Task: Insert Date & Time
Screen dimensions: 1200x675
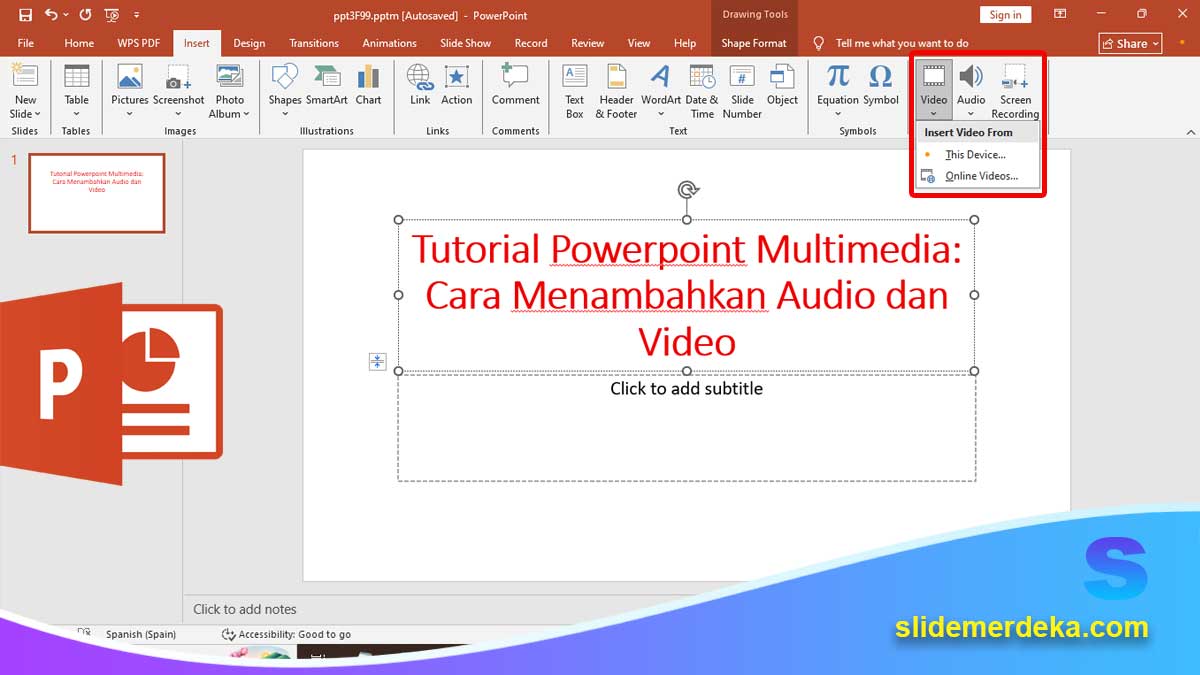Action: click(x=702, y=91)
